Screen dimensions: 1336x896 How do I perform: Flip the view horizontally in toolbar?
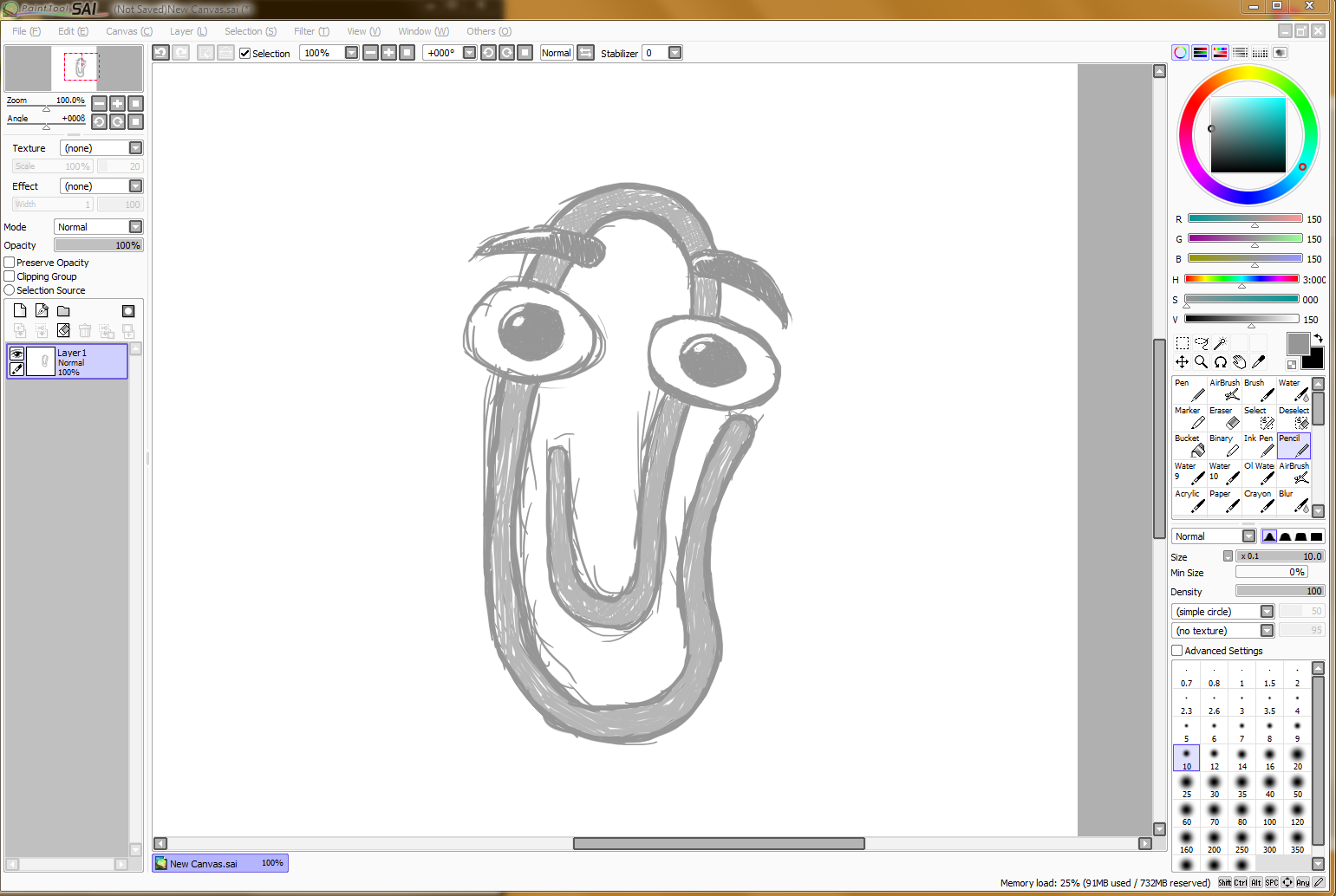click(x=585, y=52)
